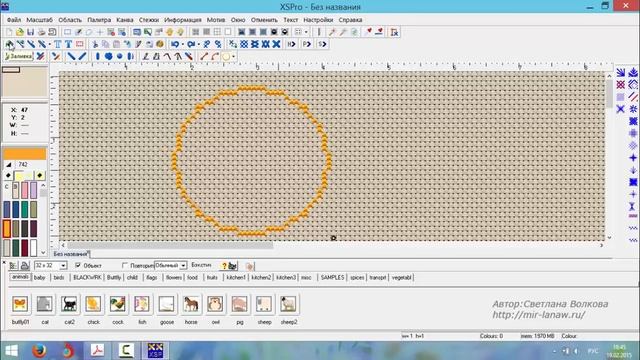Image resolution: width=640 pixels, height=360 pixels.
Task: Open the Обычный mode dropdown
Action: [183, 266]
